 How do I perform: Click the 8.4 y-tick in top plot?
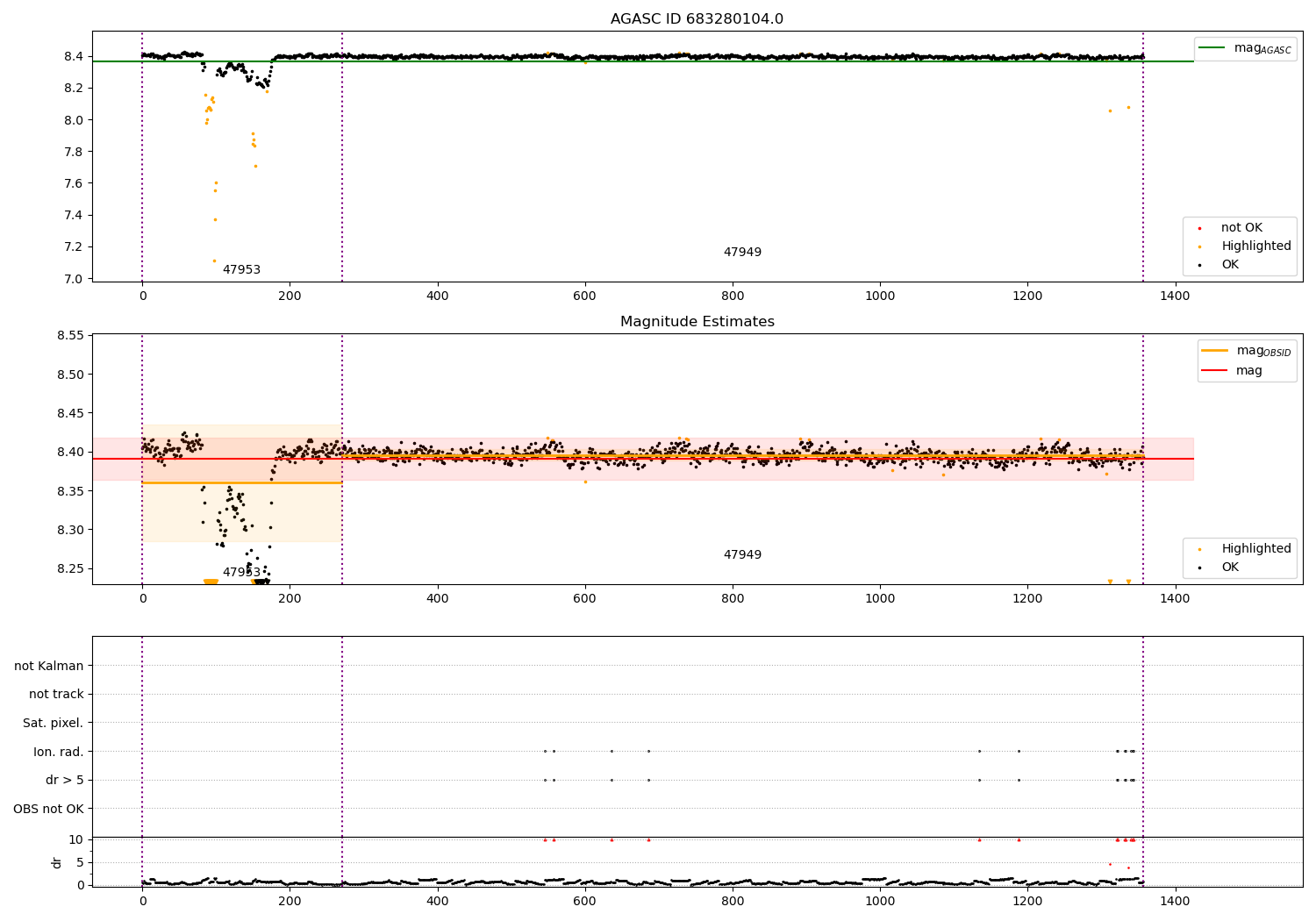pyautogui.click(x=74, y=57)
